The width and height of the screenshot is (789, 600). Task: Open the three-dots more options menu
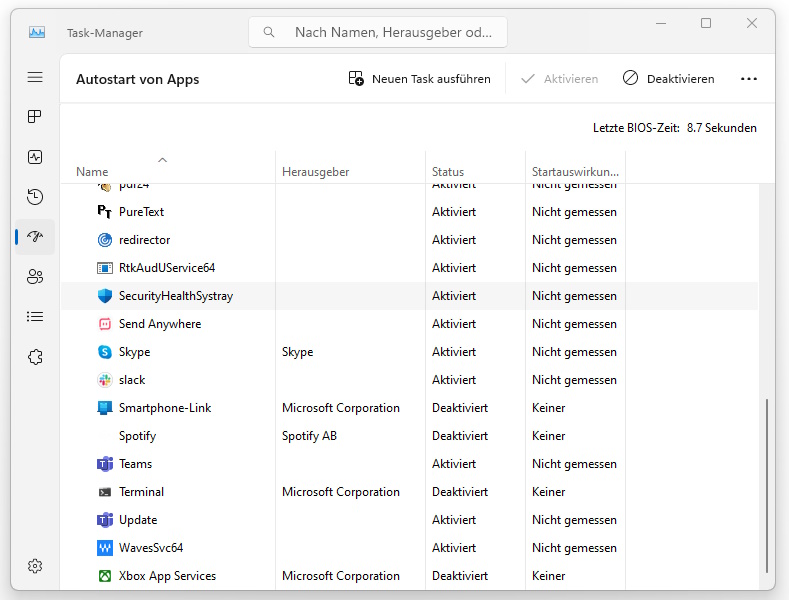tap(749, 79)
